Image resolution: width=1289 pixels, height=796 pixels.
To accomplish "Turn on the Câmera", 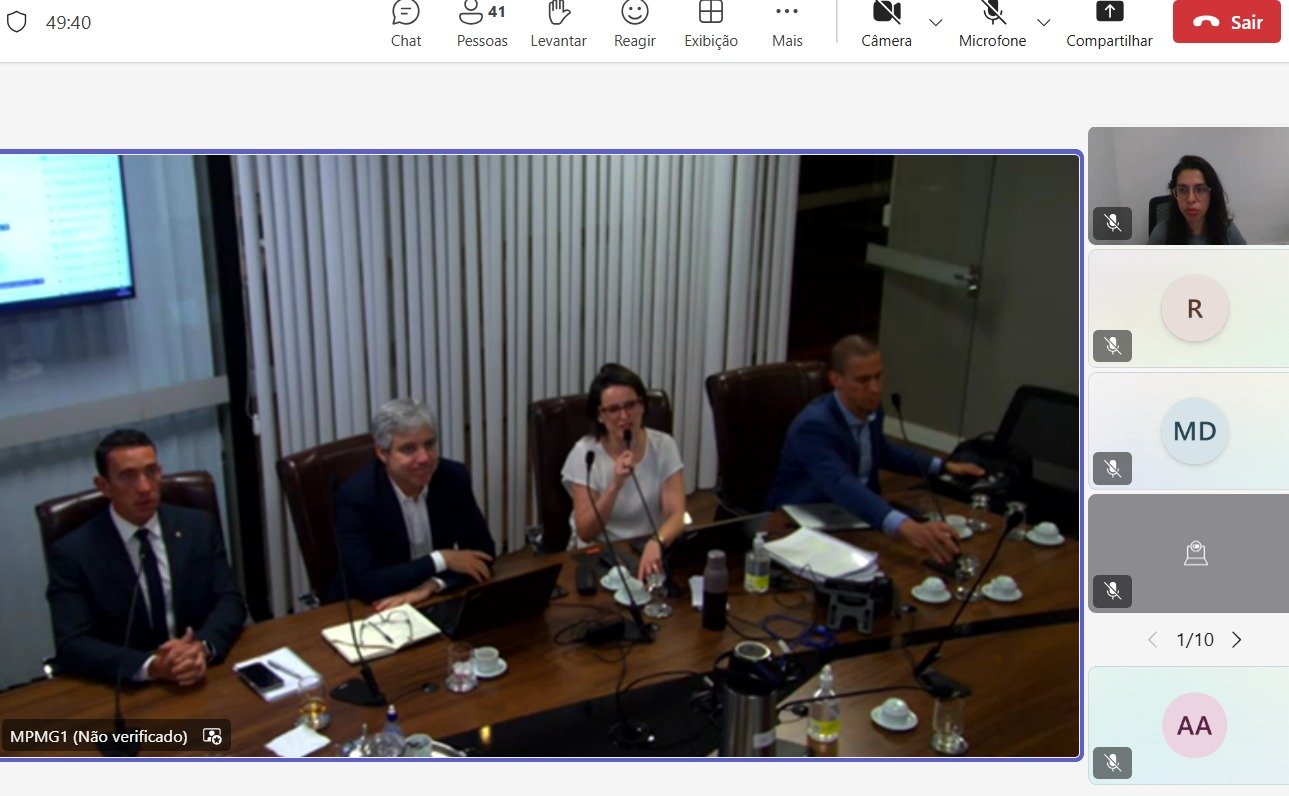I will tap(886, 24).
